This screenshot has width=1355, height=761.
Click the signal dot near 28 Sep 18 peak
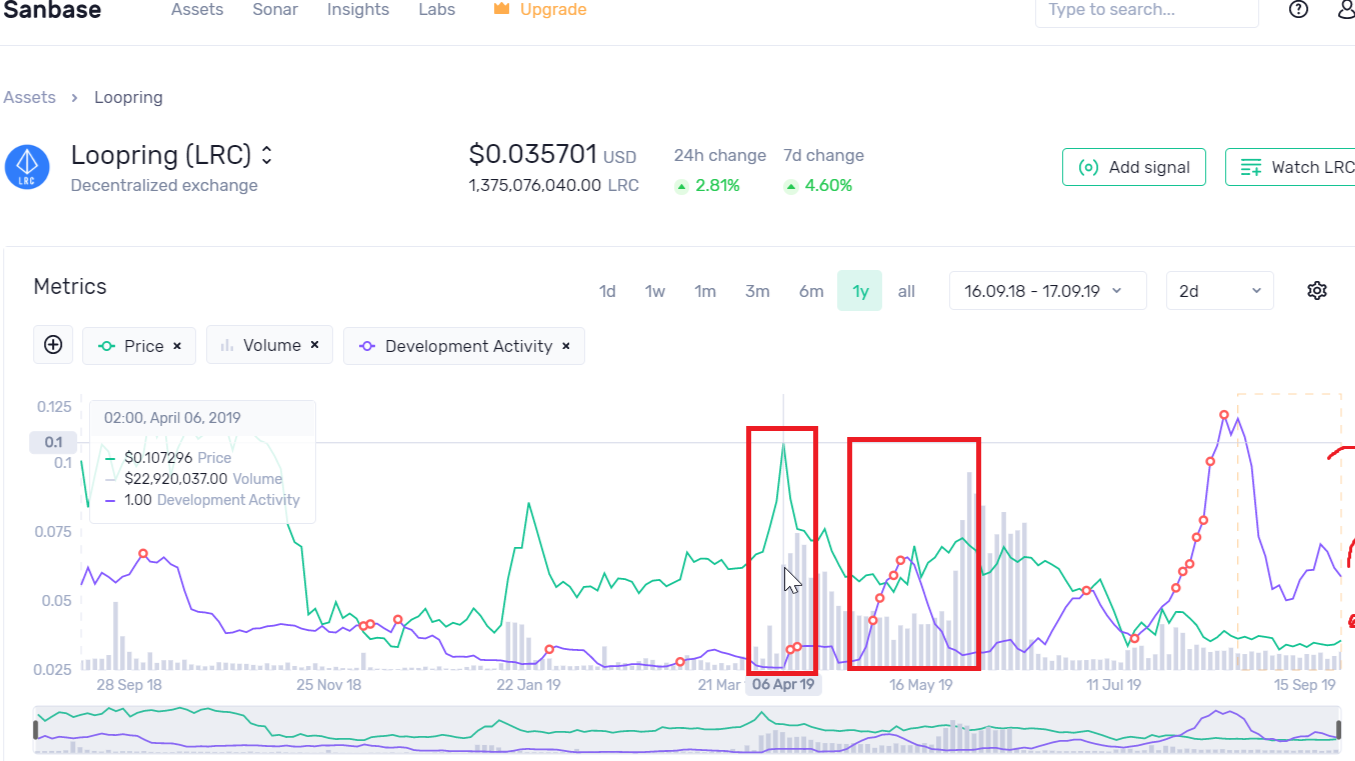pyautogui.click(x=143, y=553)
